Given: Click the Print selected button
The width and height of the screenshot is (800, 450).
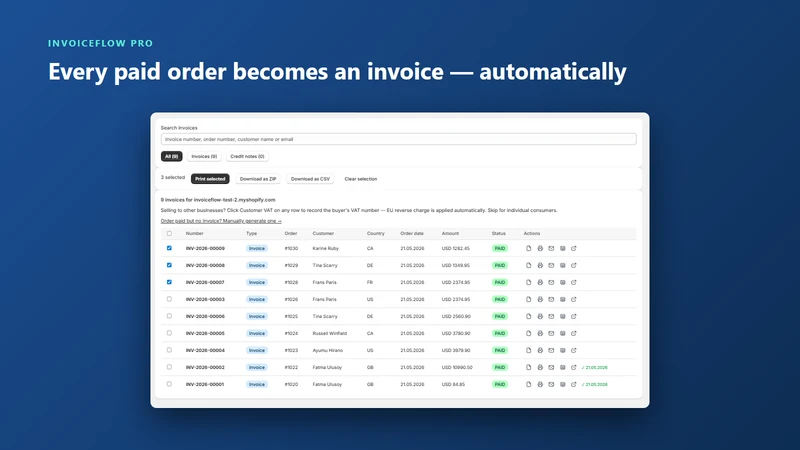Looking at the screenshot, I should click(210, 179).
